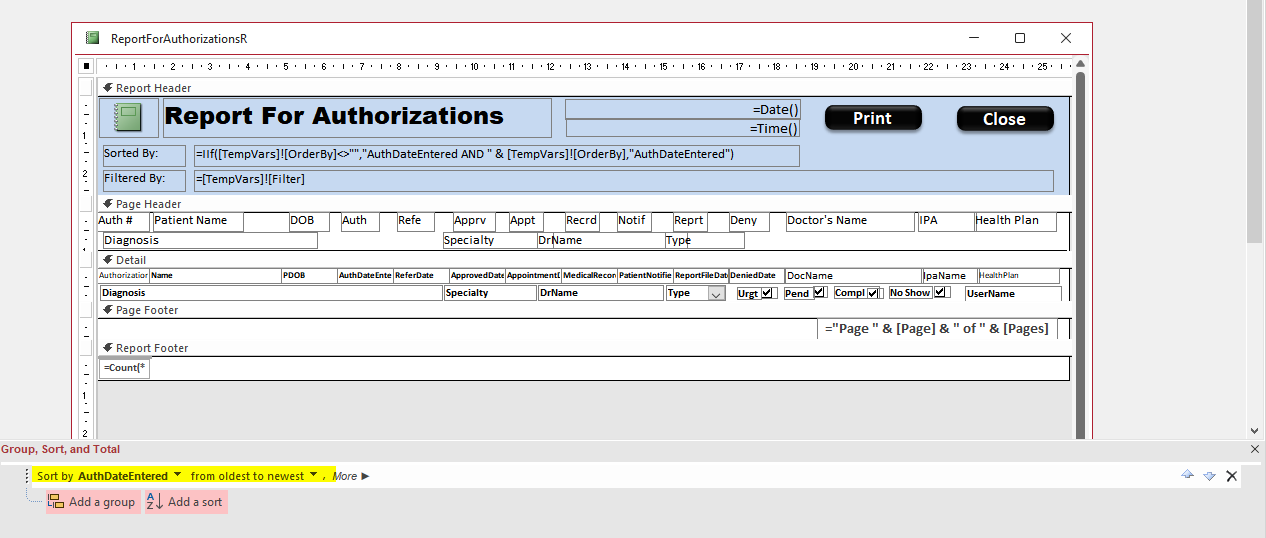Toggle the Urgt checkbox in Detail
The image size is (1266, 538).
click(x=768, y=293)
